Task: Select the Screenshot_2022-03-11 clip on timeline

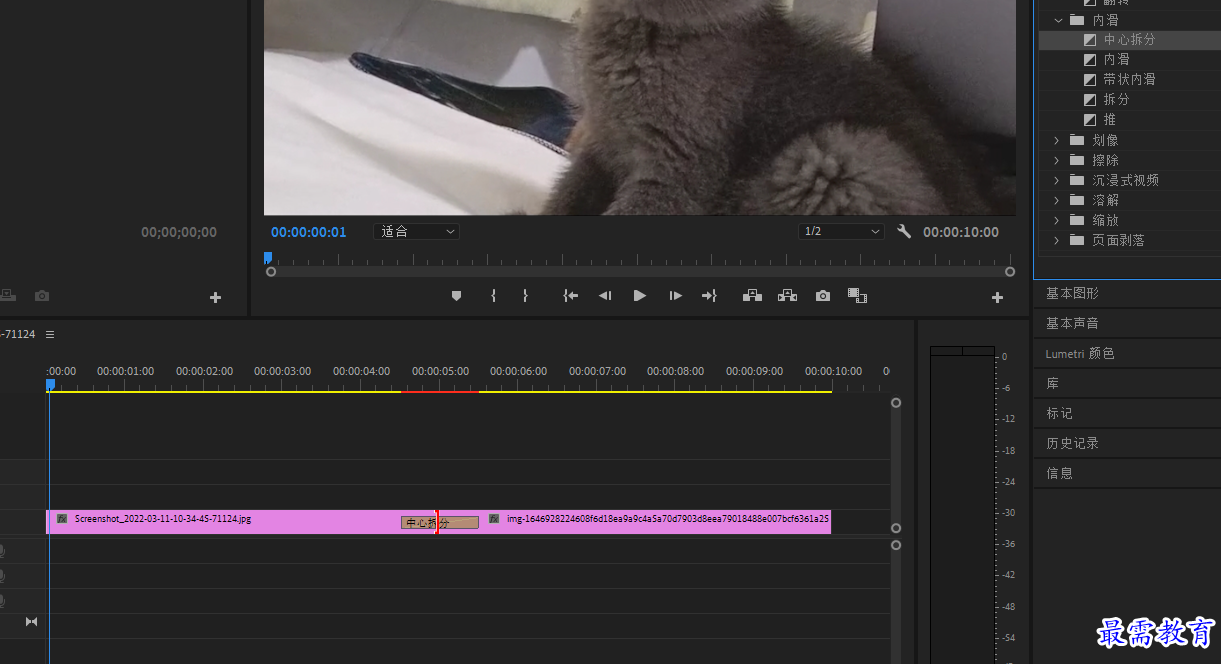Action: tap(223, 522)
